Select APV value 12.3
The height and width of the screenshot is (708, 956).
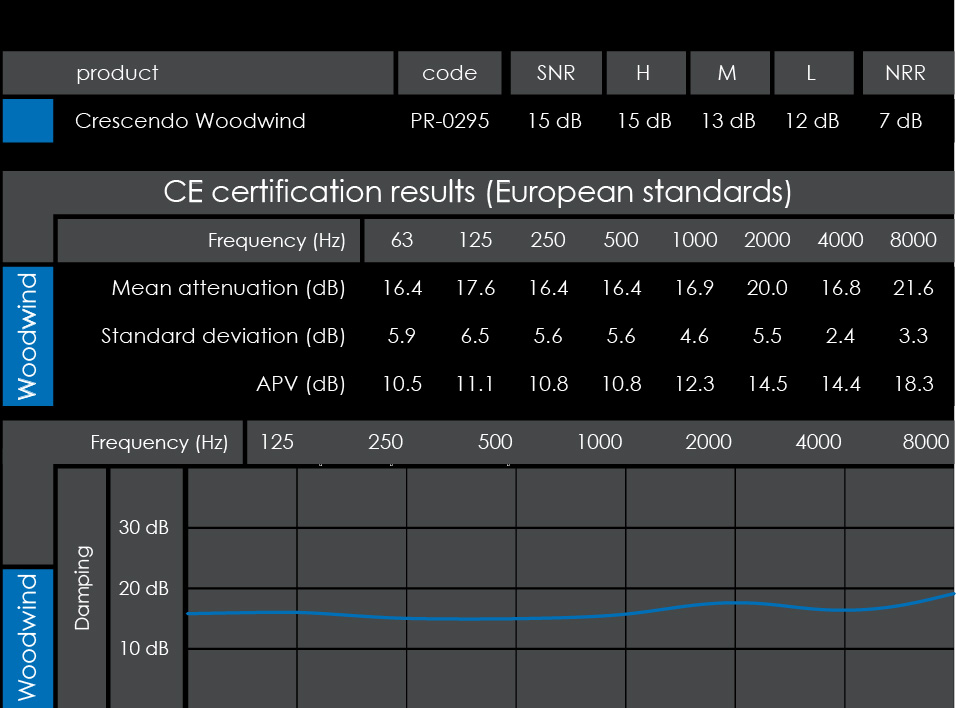coord(694,384)
